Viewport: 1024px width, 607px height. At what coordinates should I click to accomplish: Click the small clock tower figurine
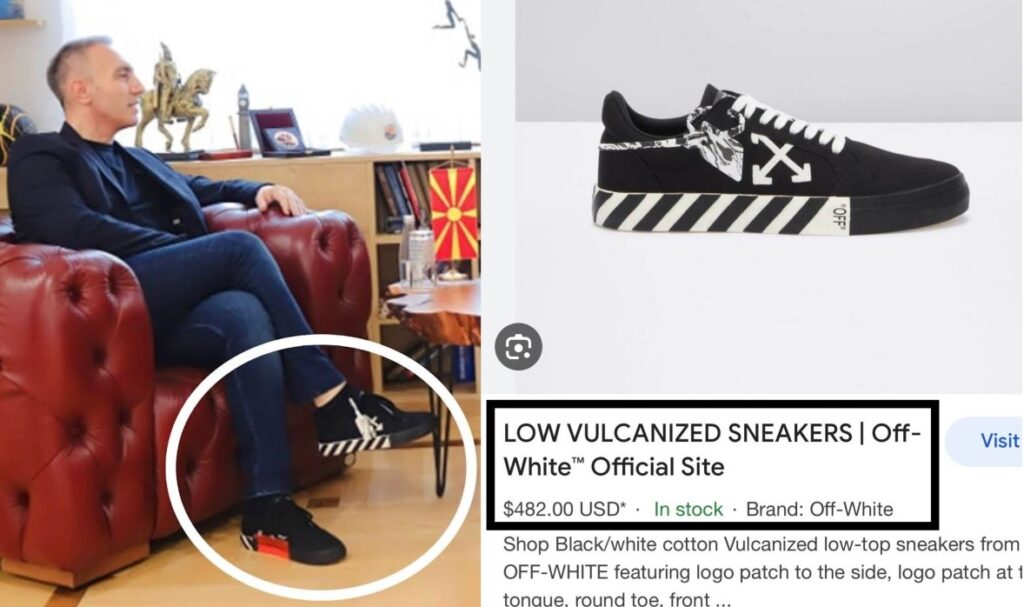(x=243, y=117)
